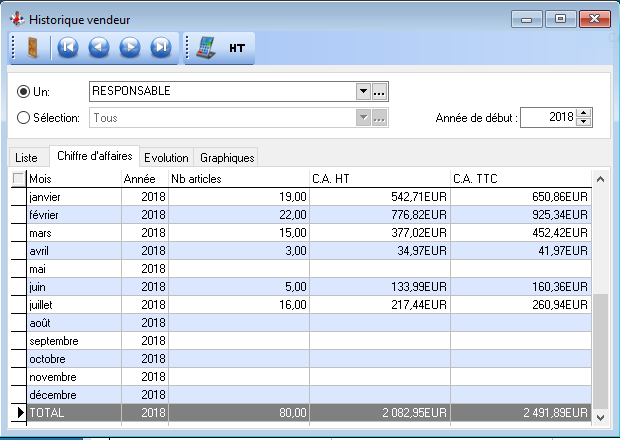Viewport: 620px width, 440px height.
Task: Toggle the HT display button
Action: [238, 47]
